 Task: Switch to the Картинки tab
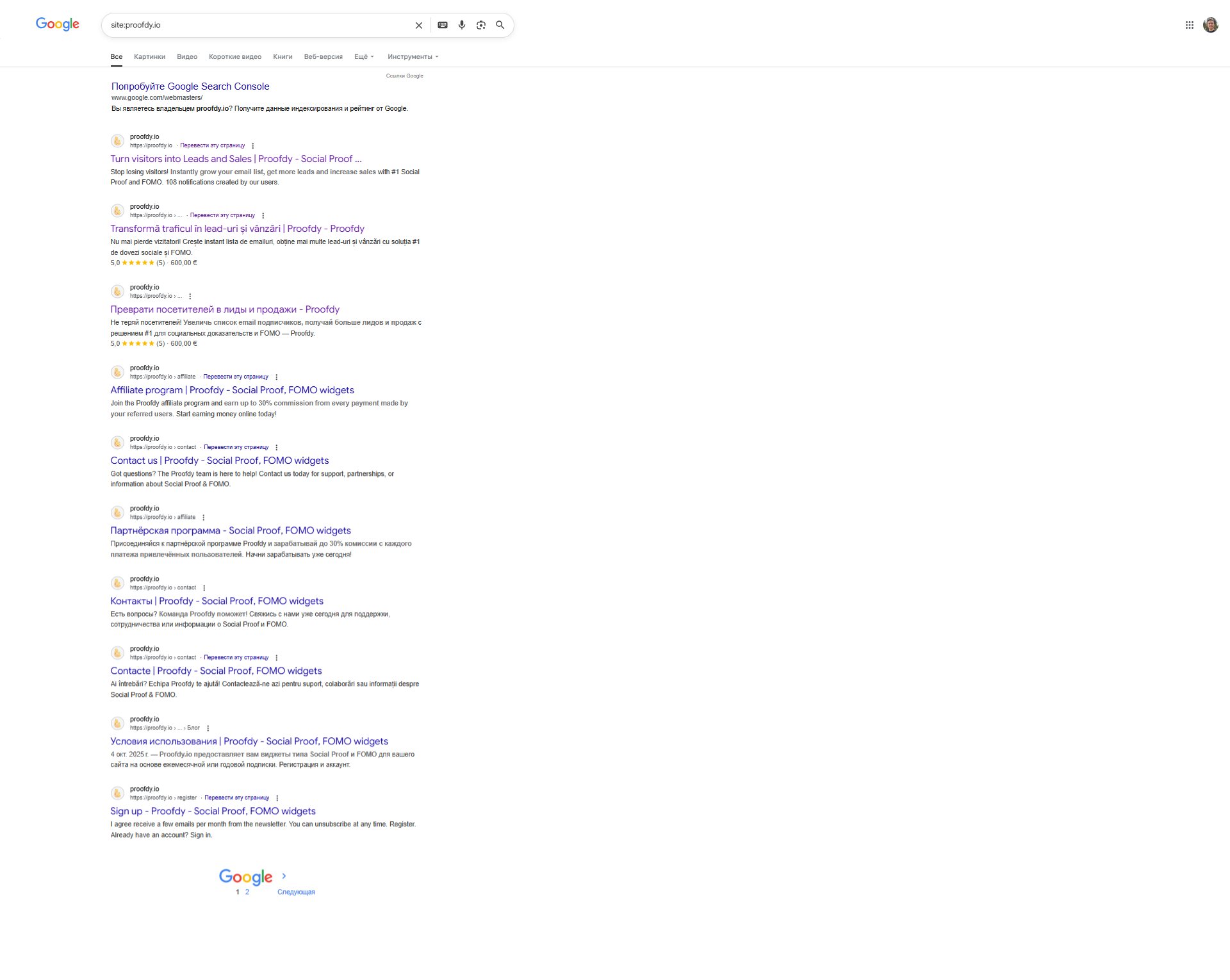pos(149,57)
